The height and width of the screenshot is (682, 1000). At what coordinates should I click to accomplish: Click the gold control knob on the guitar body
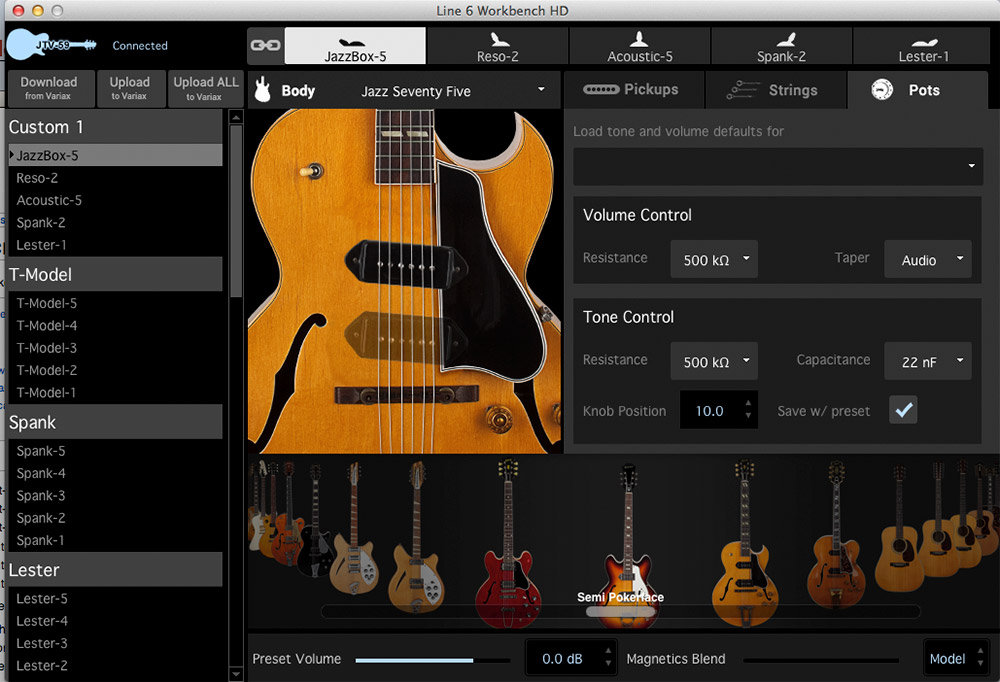coord(498,419)
